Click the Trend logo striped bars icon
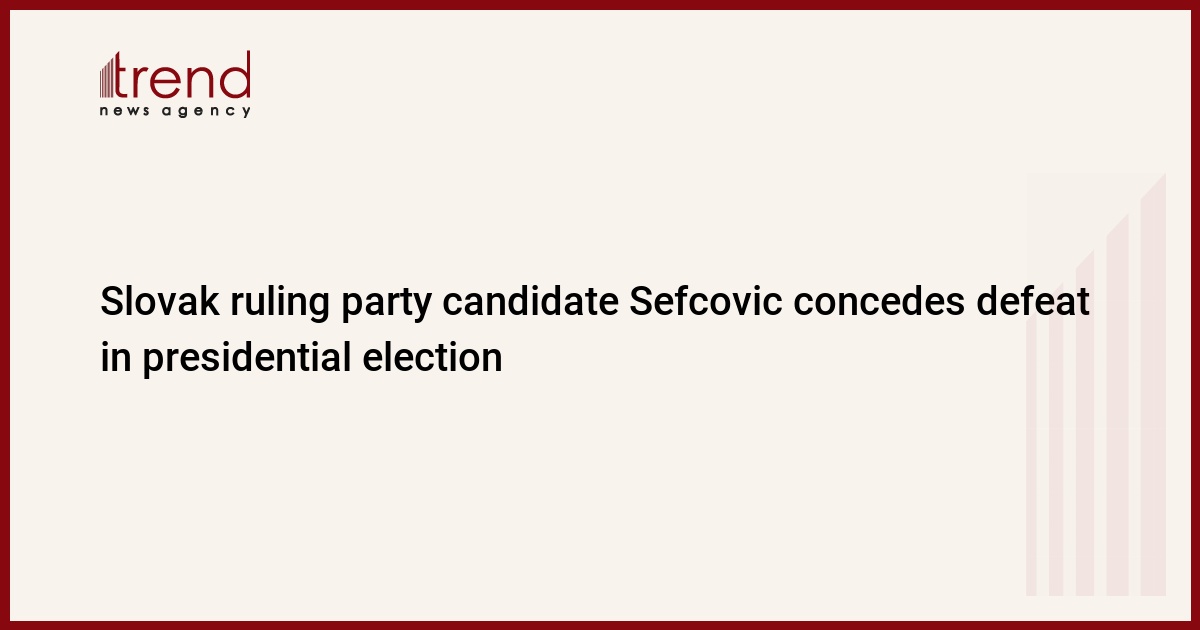1200x630 pixels. pos(109,78)
